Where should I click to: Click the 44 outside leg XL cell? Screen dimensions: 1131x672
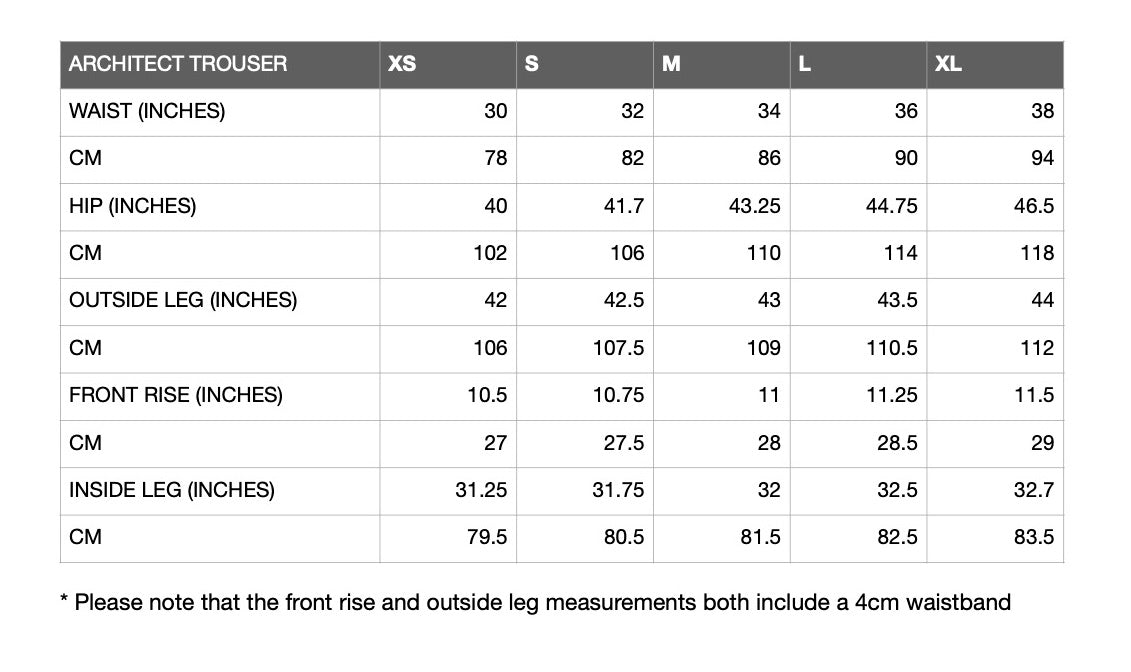pyautogui.click(x=995, y=301)
